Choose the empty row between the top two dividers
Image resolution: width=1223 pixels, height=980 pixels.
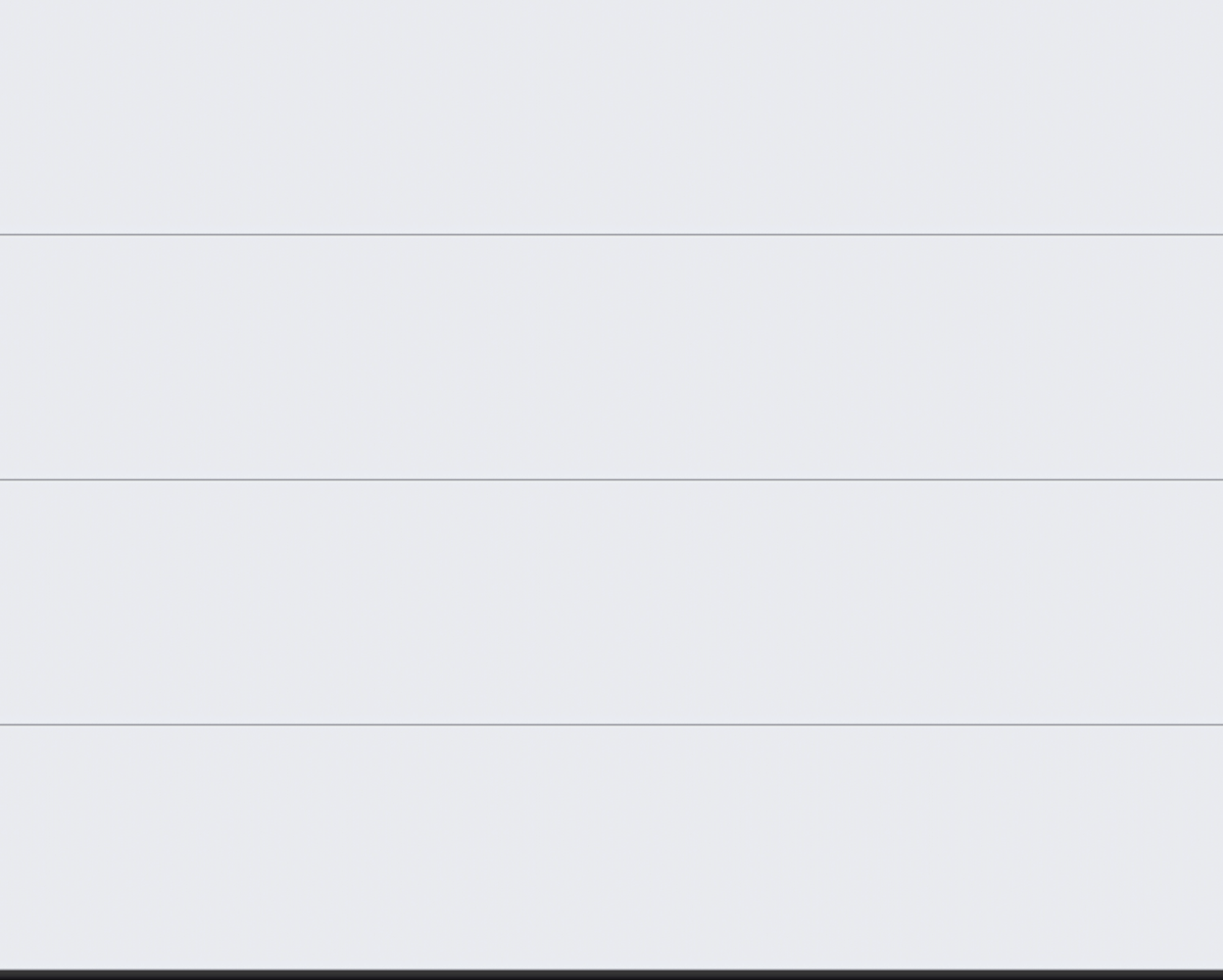(x=611, y=356)
